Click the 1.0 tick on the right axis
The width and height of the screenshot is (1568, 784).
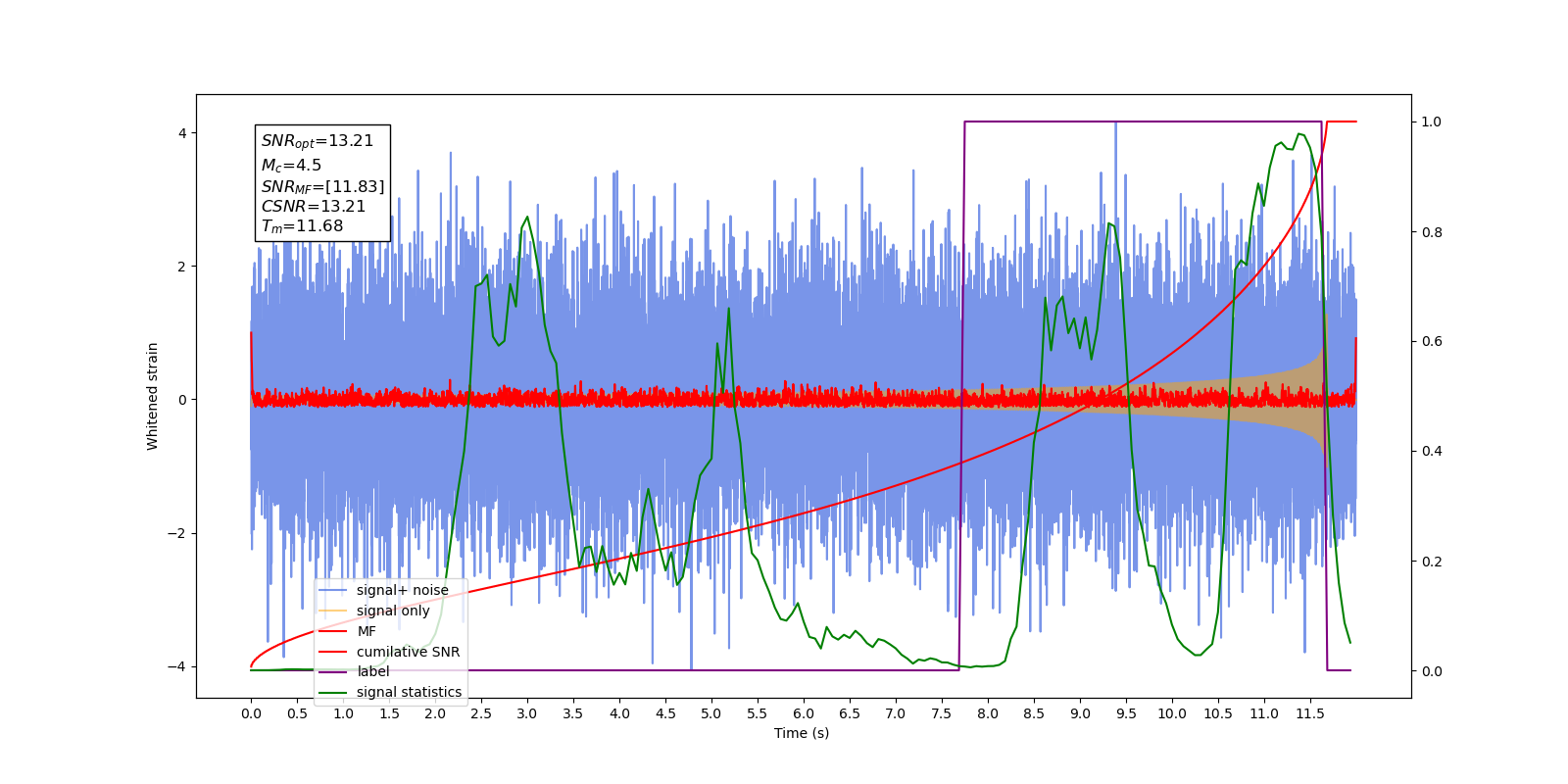pyautogui.click(x=1432, y=122)
